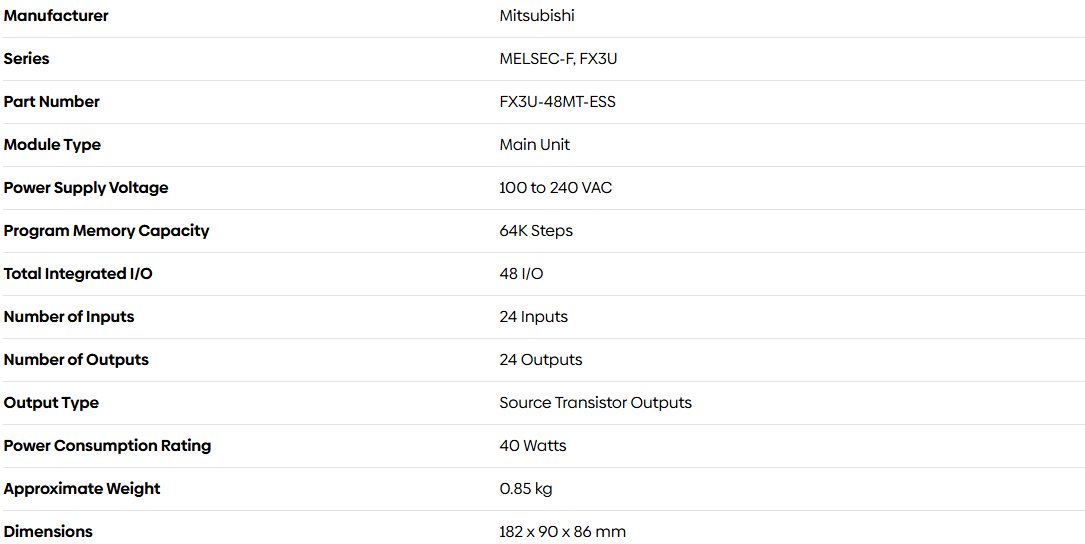This screenshot has width=1085, height=544.
Task: Click the Series label
Action: point(27,59)
